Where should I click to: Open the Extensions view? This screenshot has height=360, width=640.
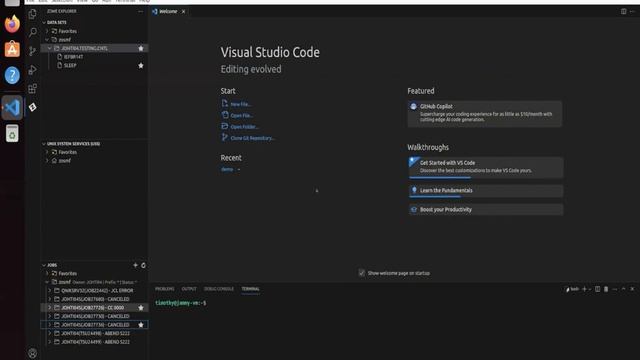click(x=32, y=89)
